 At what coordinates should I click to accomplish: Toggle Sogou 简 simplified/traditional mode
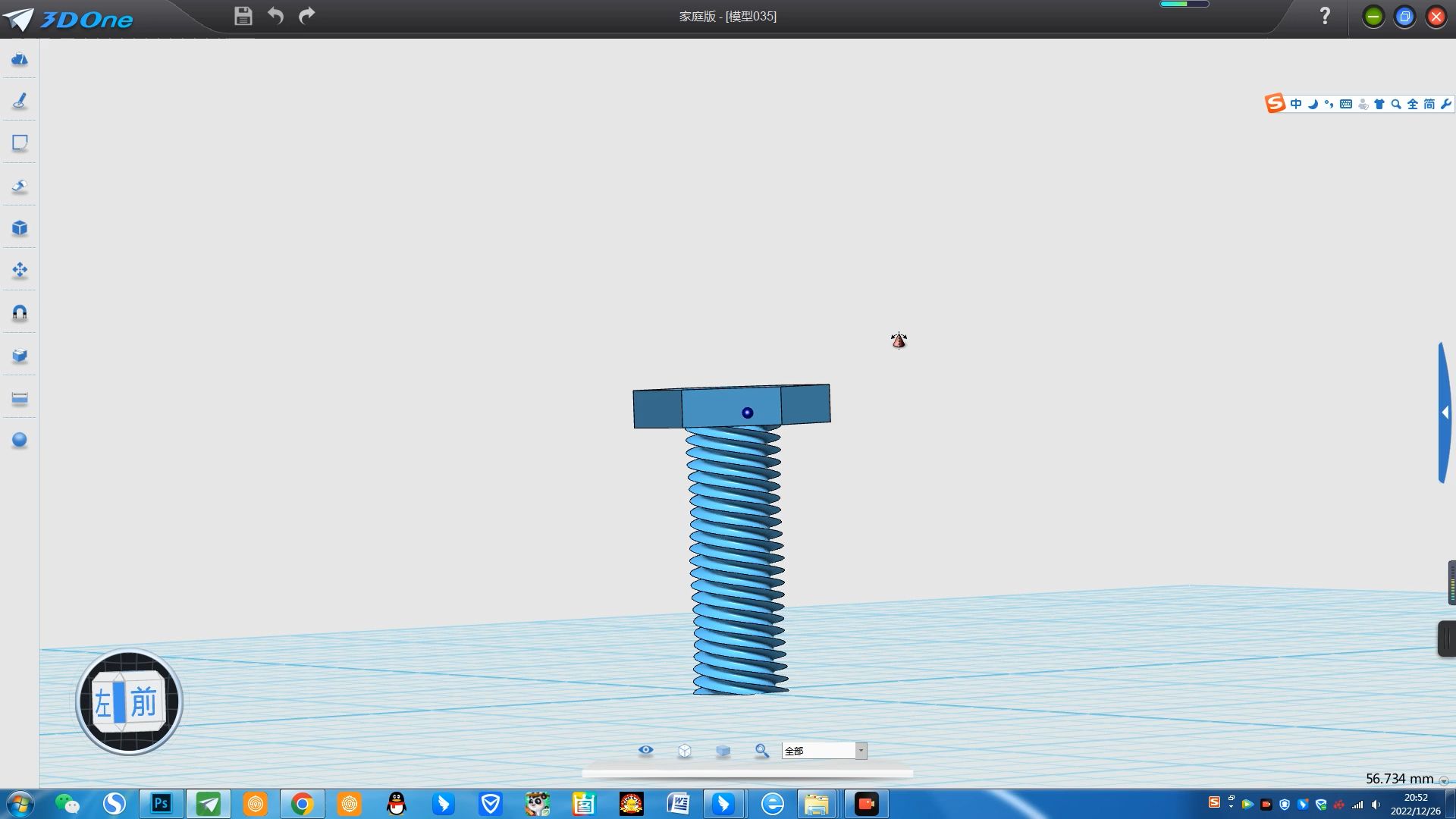tap(1429, 104)
